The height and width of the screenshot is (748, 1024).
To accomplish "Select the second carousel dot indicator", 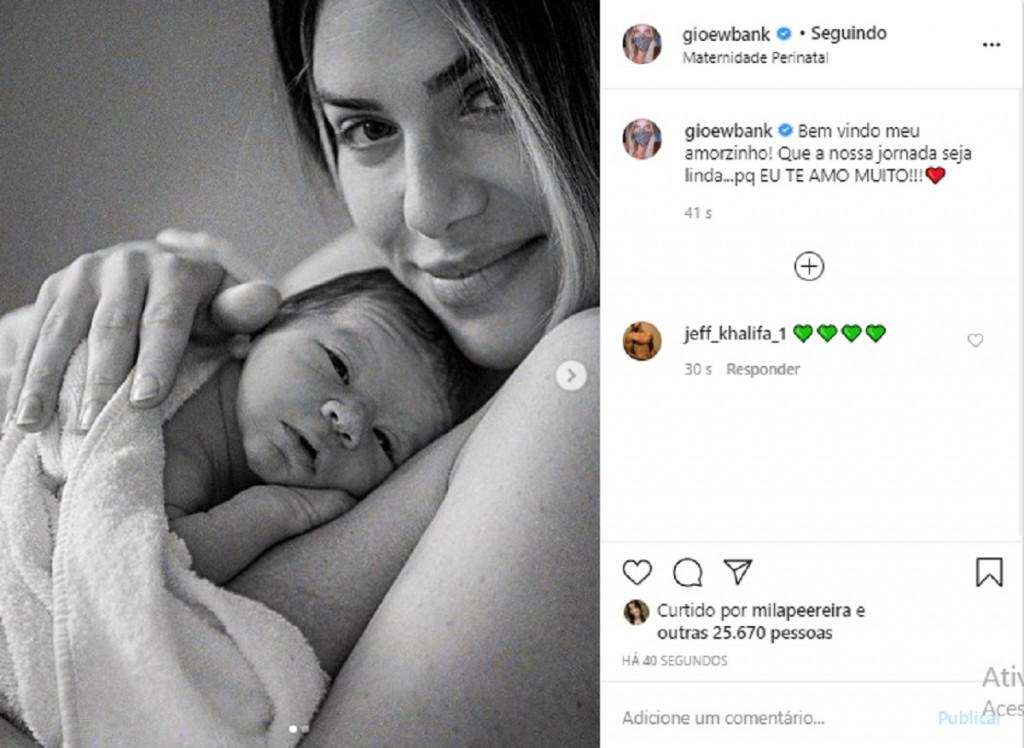I will point(305,729).
